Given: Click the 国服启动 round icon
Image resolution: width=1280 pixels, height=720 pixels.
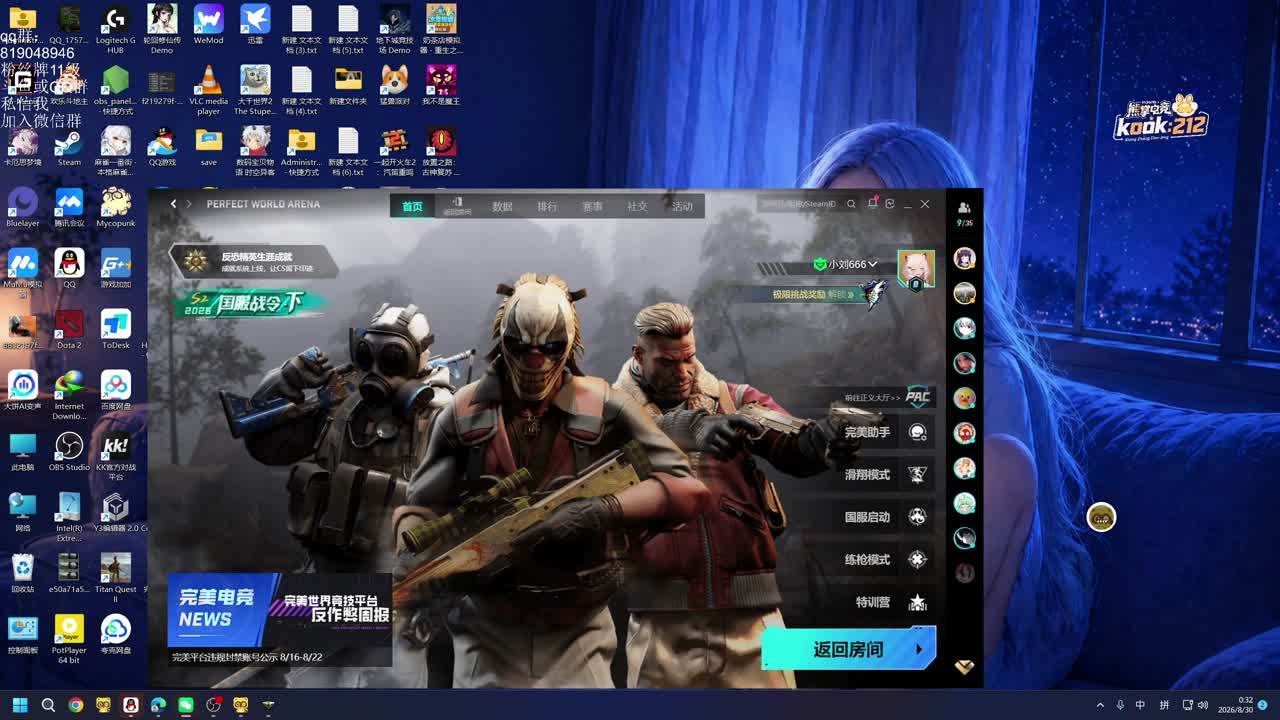Looking at the screenshot, I should click(x=917, y=517).
